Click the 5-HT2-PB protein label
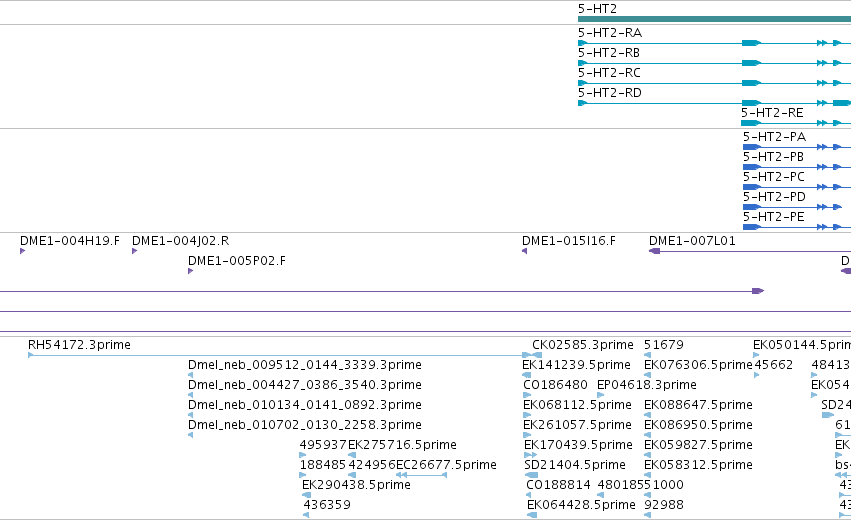The width and height of the screenshot is (851, 520). 773,157
